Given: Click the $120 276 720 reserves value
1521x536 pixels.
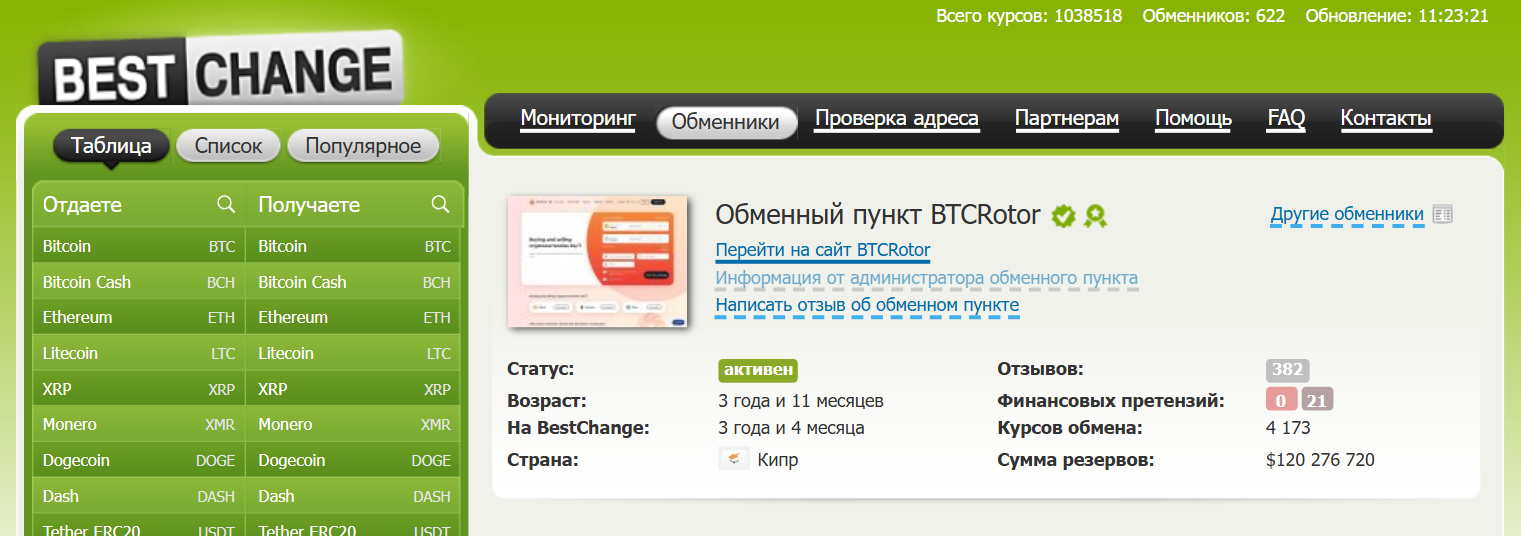Looking at the screenshot, I should point(1320,460).
